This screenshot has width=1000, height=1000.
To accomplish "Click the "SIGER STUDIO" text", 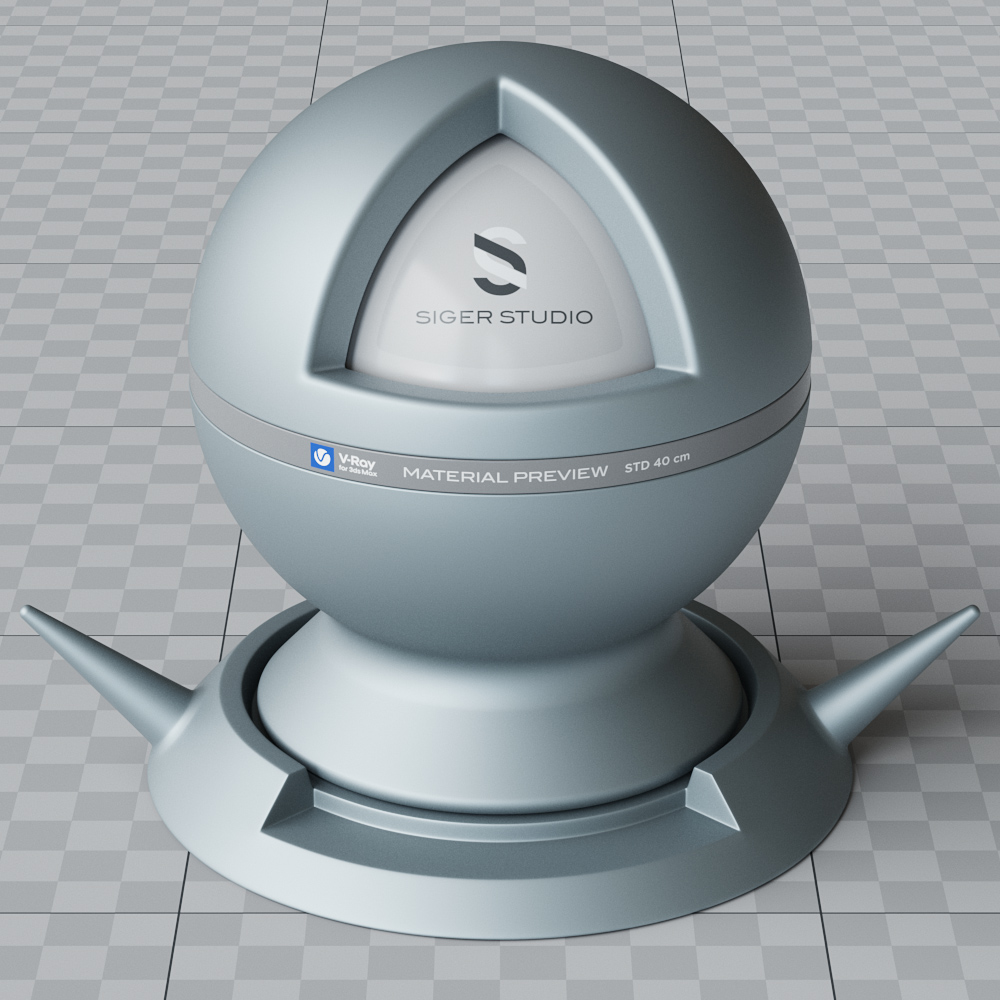I will 504,317.
